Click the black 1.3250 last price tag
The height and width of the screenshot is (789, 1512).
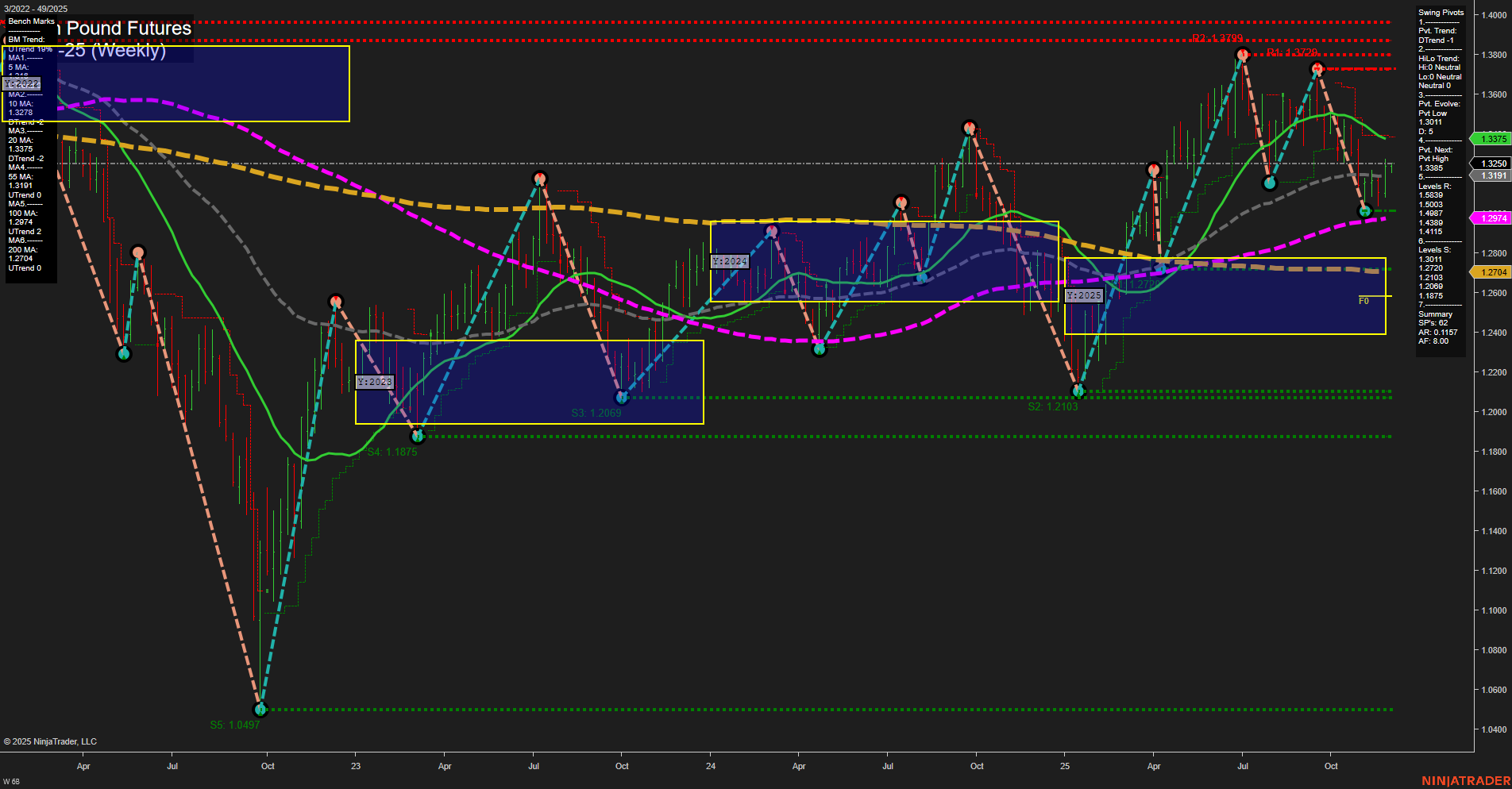pos(1491,162)
